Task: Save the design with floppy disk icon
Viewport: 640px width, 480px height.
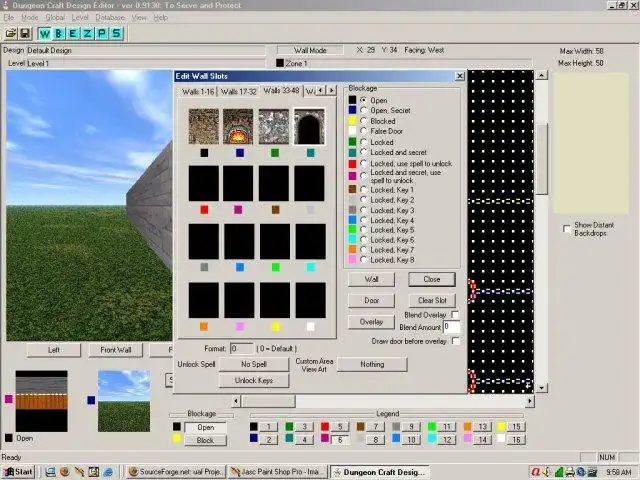Action: click(x=25, y=33)
